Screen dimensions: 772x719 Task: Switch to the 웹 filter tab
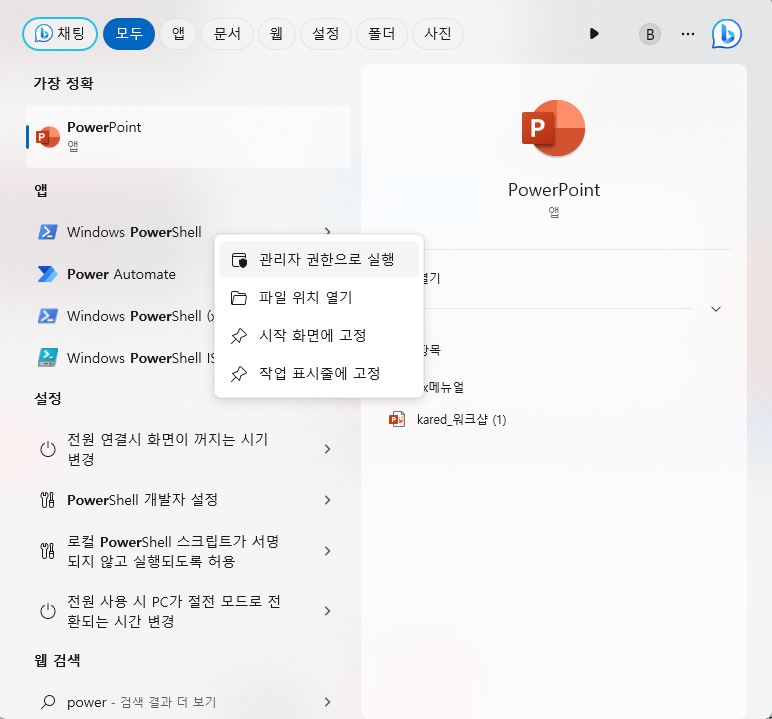point(276,34)
